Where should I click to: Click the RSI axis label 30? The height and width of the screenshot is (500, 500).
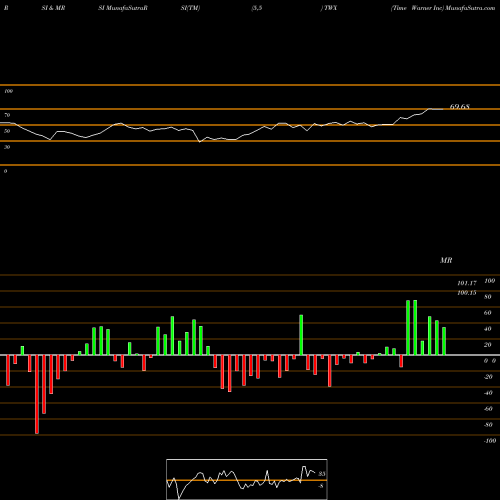tap(7, 147)
